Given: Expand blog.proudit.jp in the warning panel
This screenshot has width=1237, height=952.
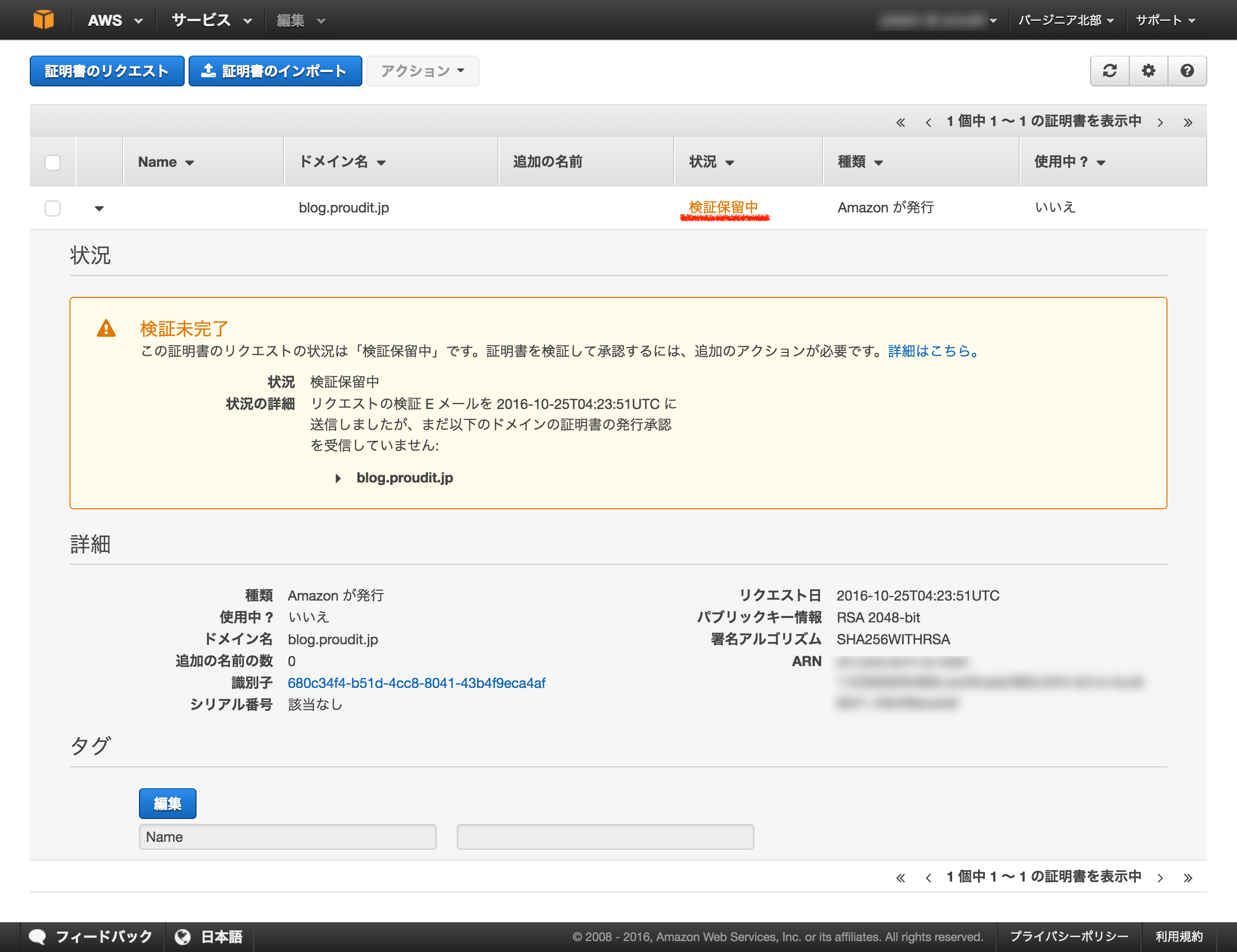Looking at the screenshot, I should 338,478.
